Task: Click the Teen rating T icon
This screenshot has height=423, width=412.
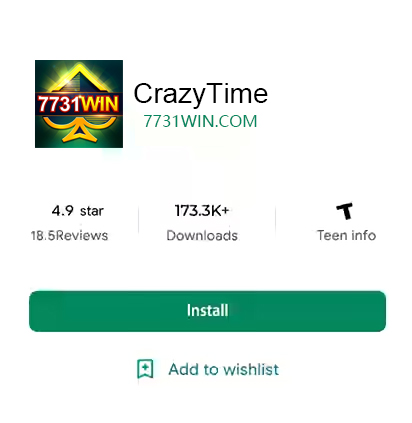Action: coord(344,211)
